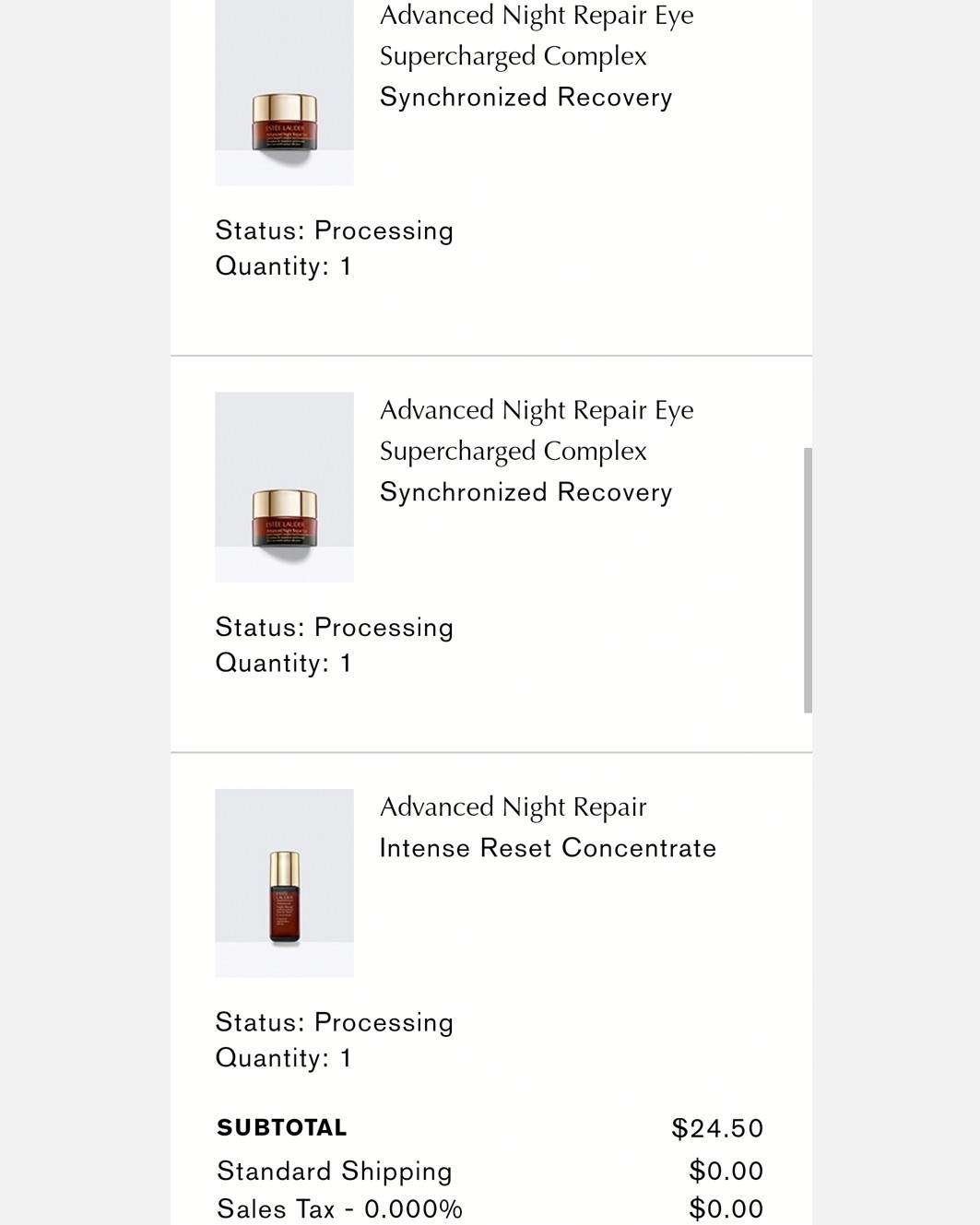Select the second item's Status: Processing text
Screen dimensions: 980x1225
tap(334, 628)
